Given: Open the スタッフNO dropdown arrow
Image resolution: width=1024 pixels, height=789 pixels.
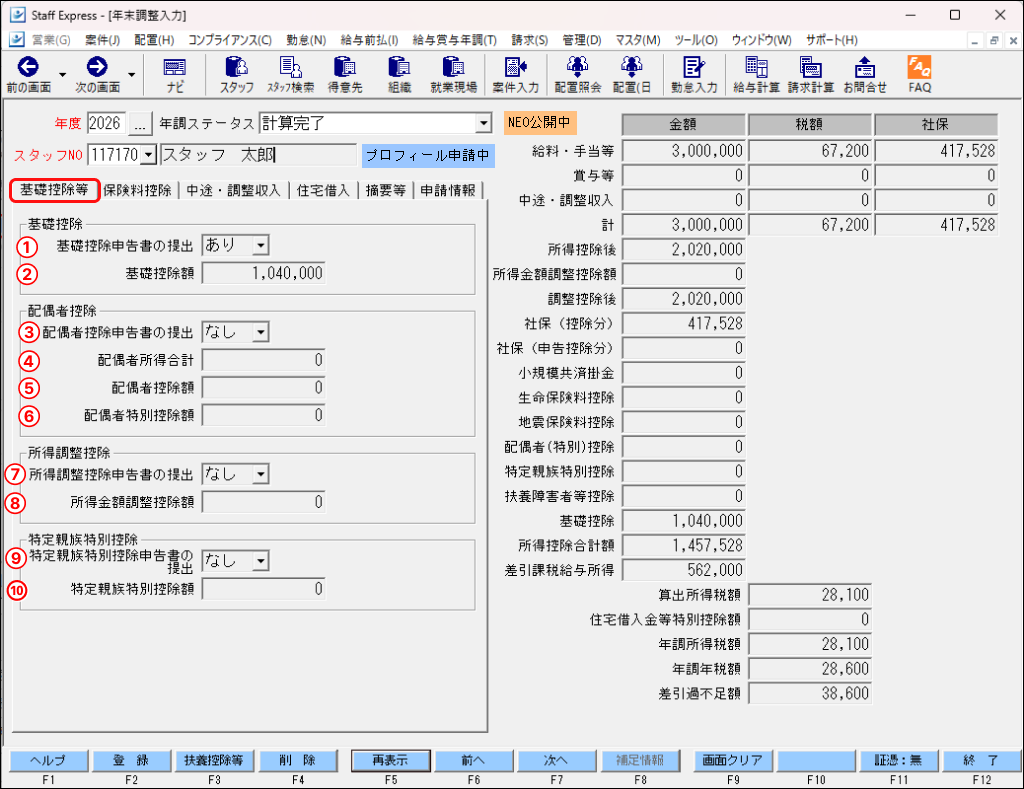Looking at the screenshot, I should [x=149, y=155].
